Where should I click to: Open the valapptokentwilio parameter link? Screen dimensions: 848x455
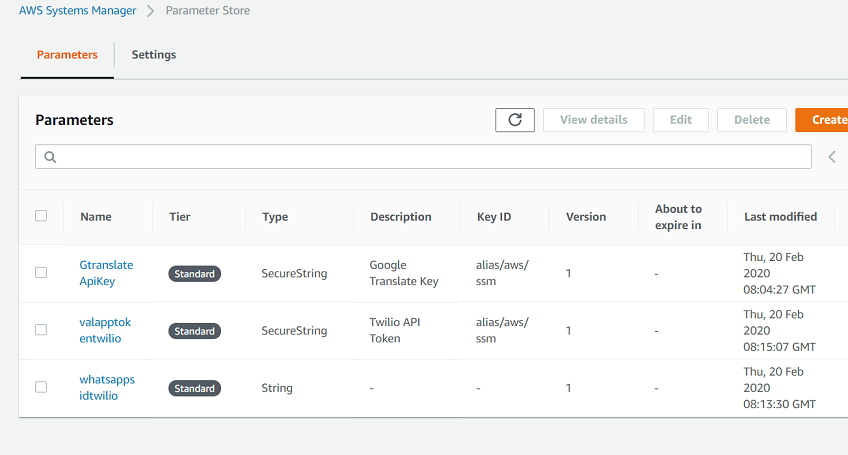click(x=105, y=330)
